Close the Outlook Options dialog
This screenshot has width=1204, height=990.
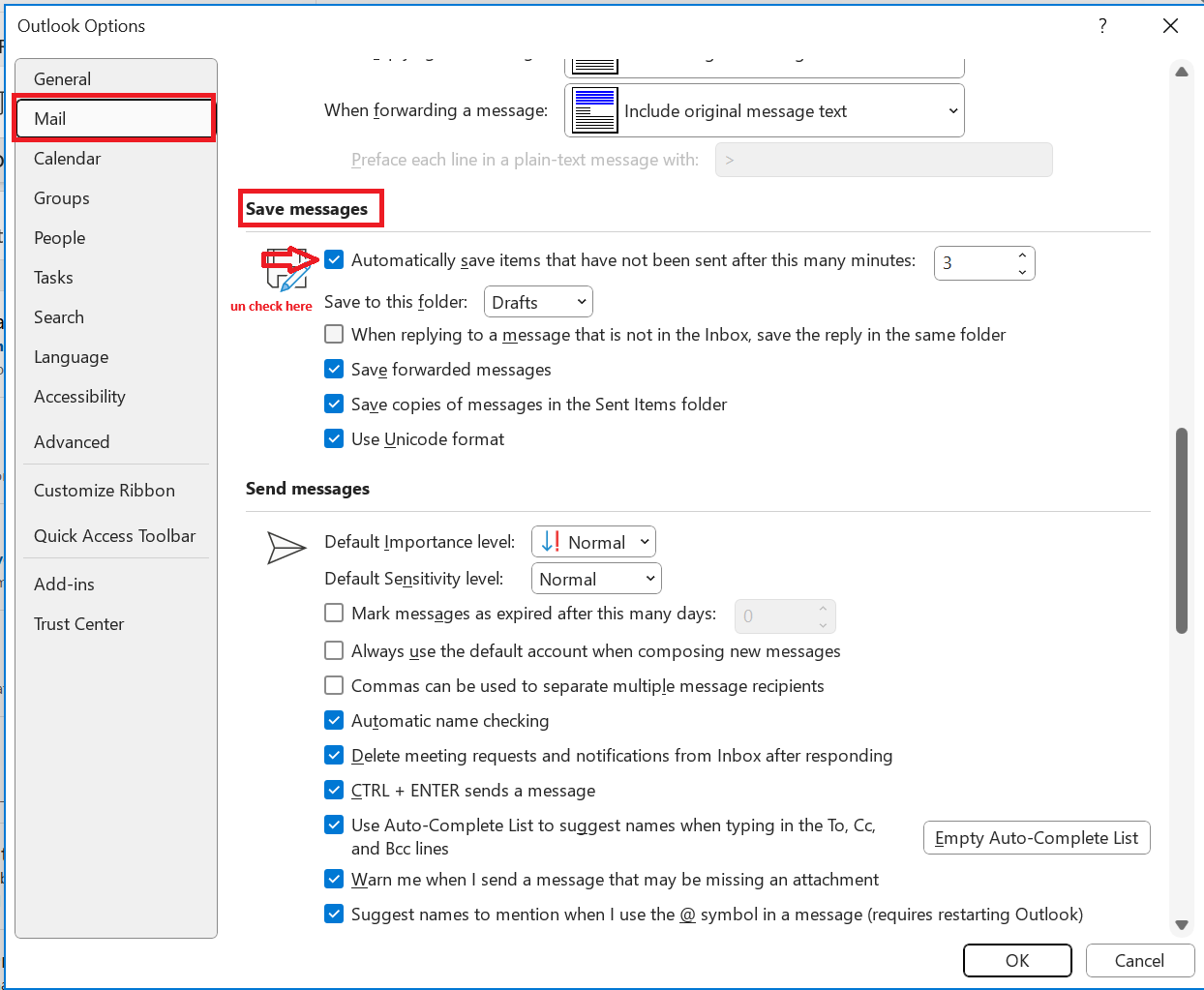tap(1170, 26)
